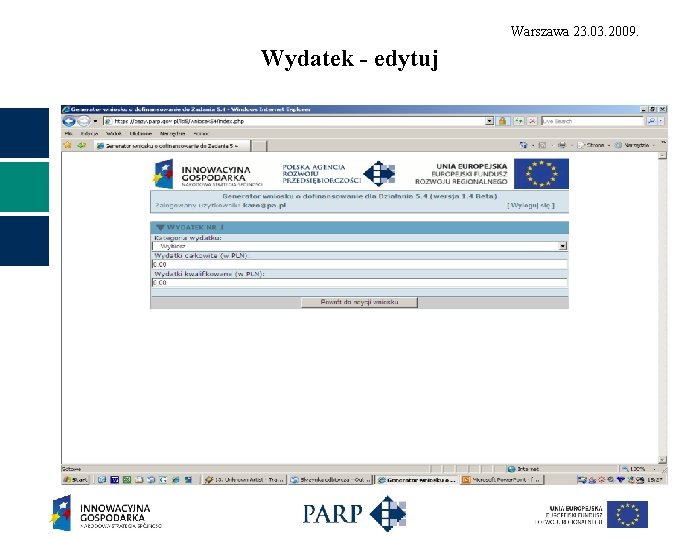
Task: Go back with the browser Back arrow
Action: pyautogui.click(x=69, y=121)
